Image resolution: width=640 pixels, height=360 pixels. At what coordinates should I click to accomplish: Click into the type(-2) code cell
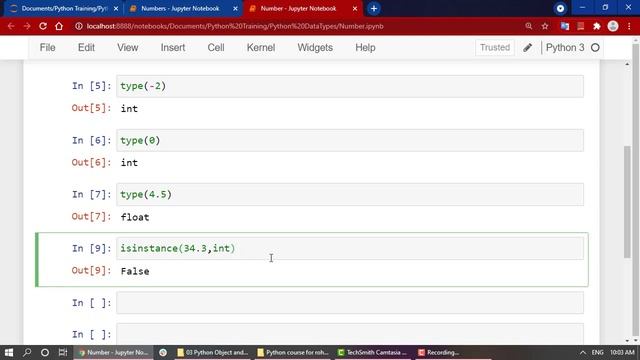click(x=350, y=86)
